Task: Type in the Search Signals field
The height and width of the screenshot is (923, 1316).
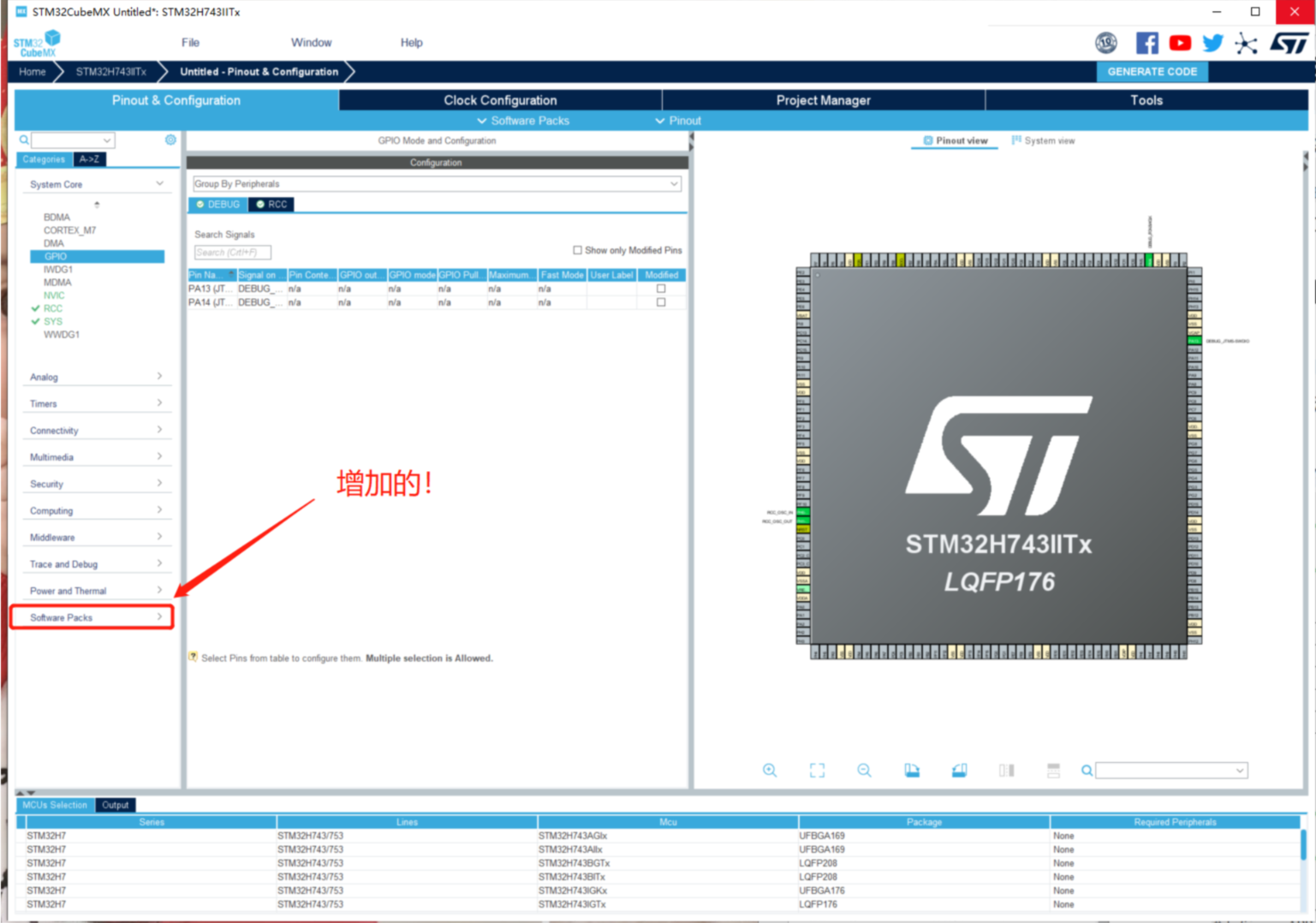Action: click(x=231, y=252)
